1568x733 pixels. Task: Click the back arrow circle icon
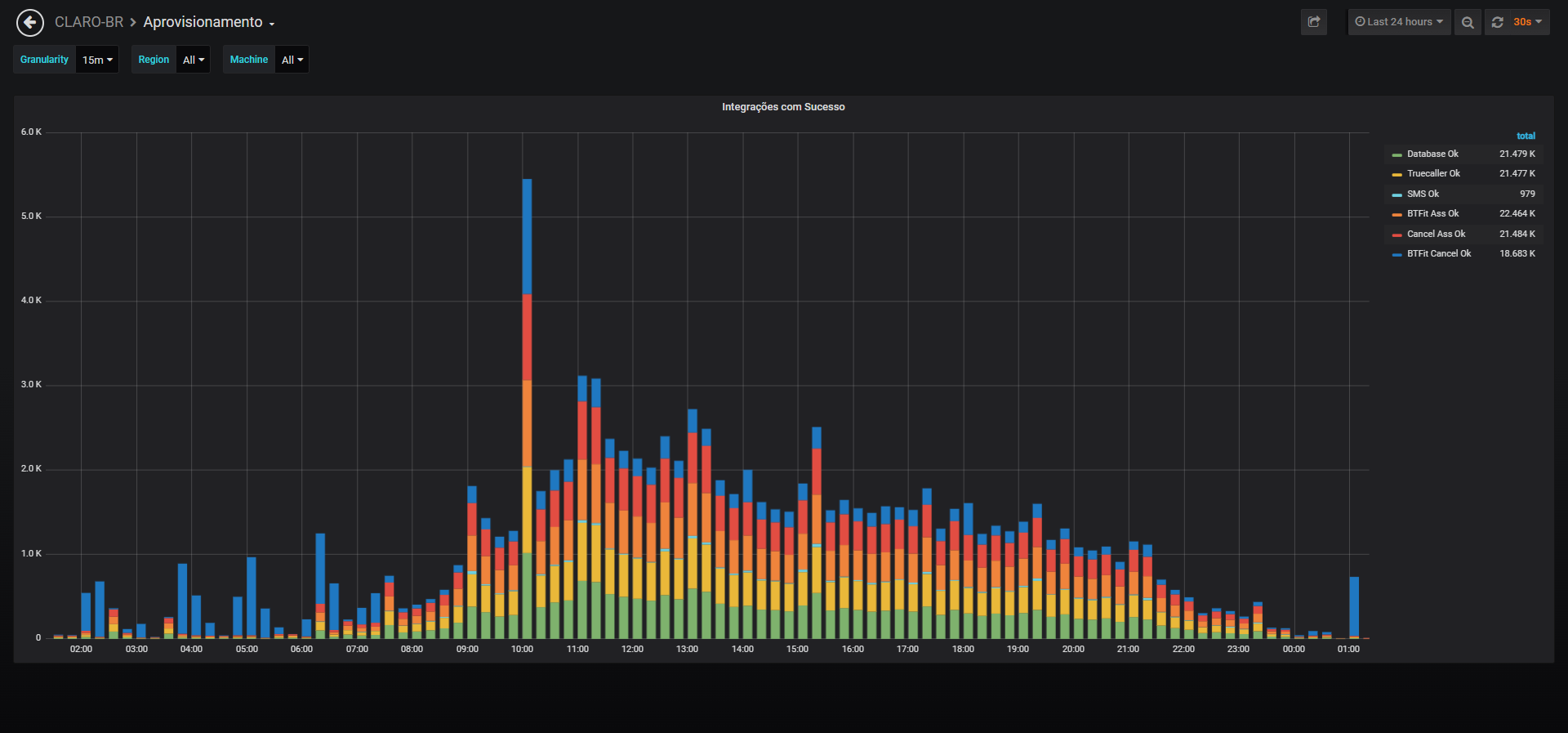30,23
